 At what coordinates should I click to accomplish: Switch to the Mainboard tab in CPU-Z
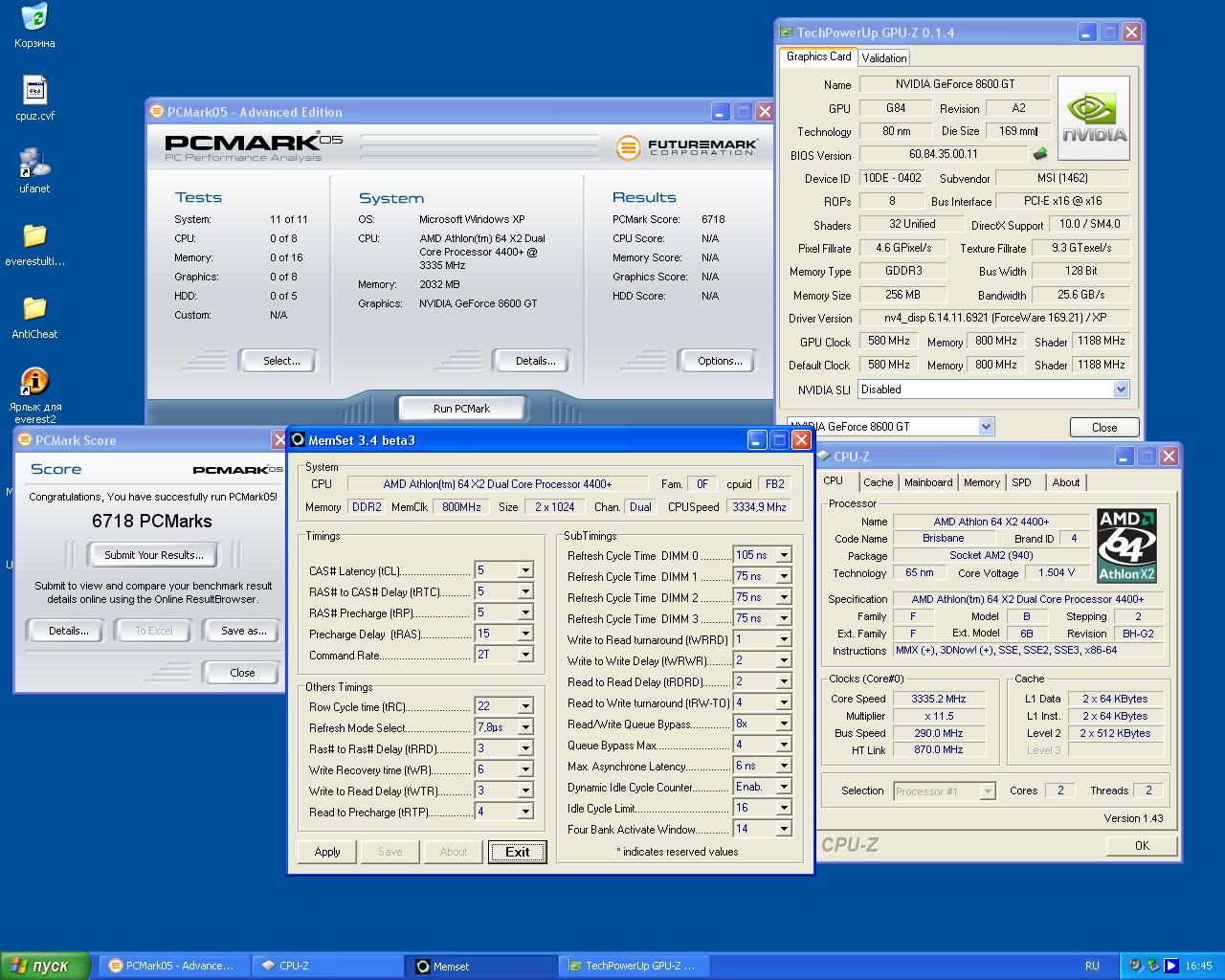(x=928, y=482)
